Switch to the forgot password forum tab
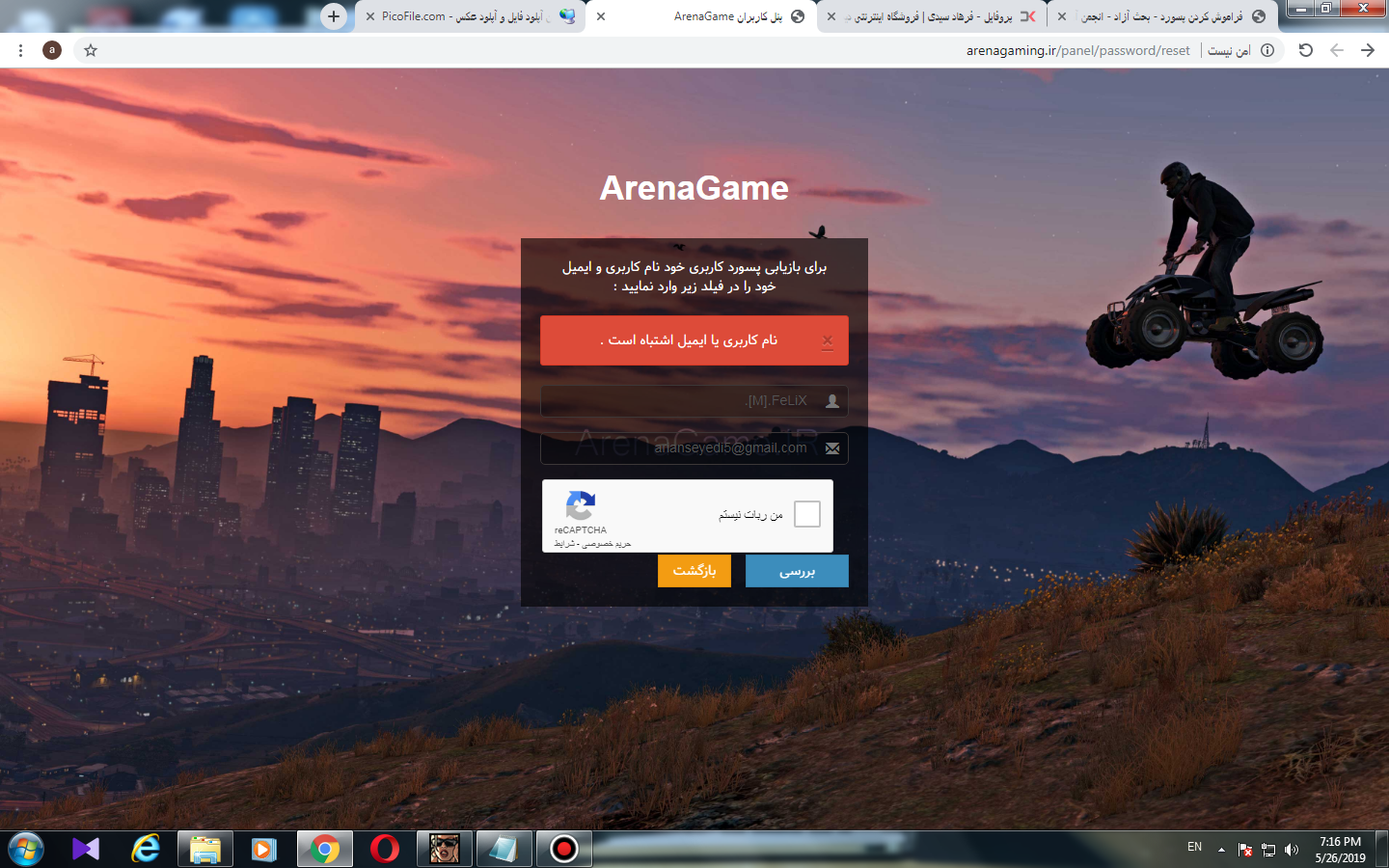The image size is (1389, 868). 1162,16
